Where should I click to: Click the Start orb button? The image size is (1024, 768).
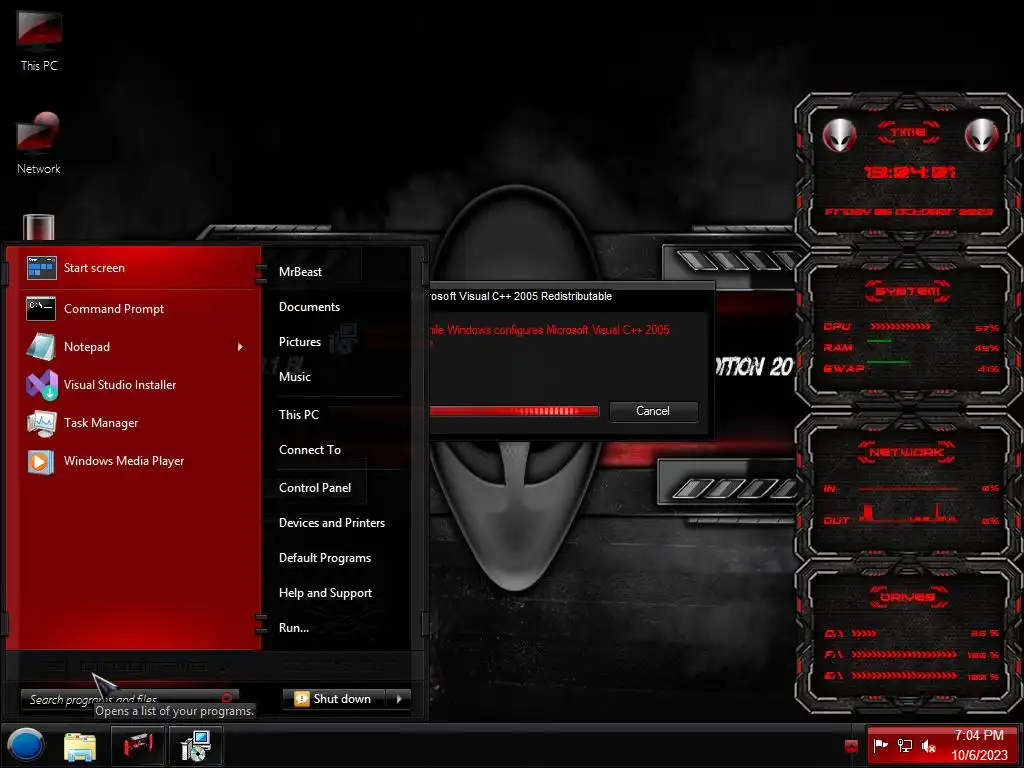(25, 745)
